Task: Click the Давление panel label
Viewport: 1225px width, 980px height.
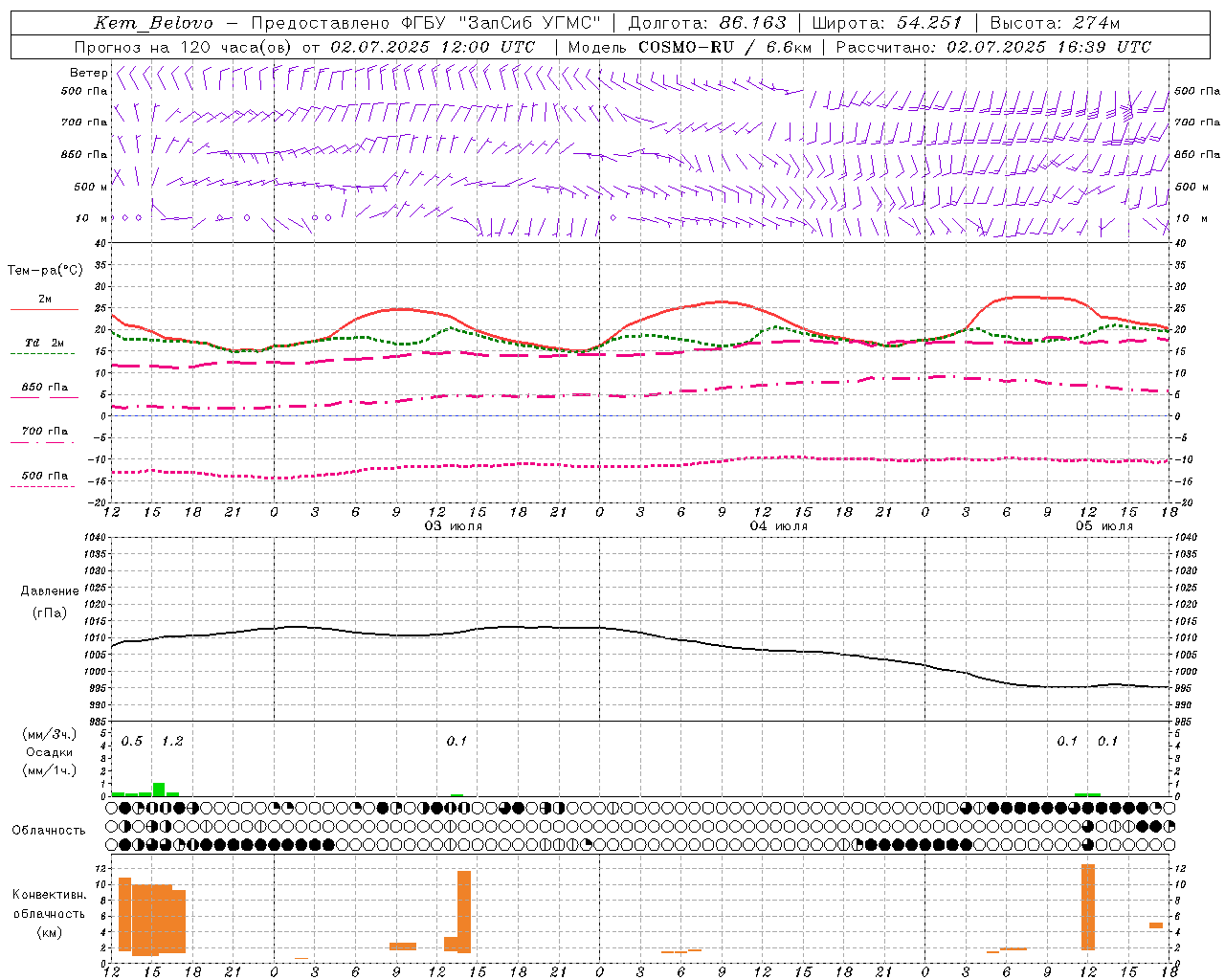Action: point(50,591)
